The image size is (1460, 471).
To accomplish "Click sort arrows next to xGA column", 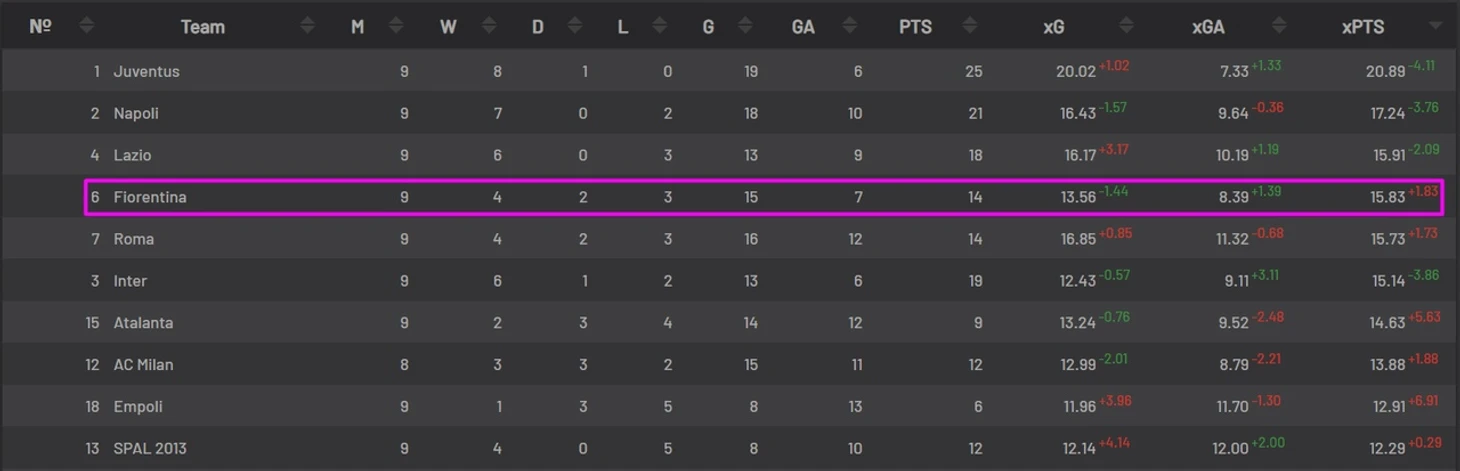I will [1279, 27].
